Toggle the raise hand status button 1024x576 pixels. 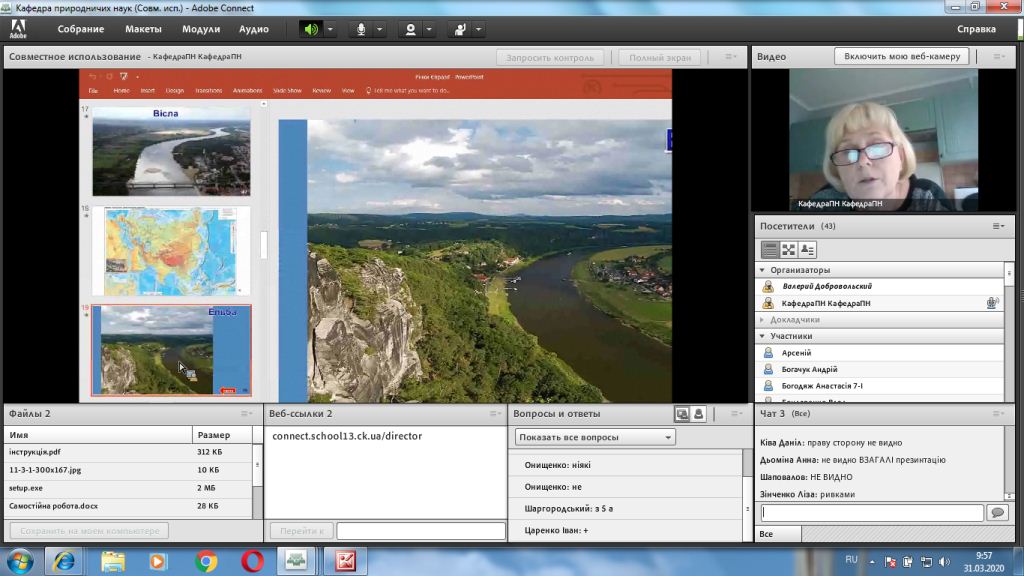460,29
